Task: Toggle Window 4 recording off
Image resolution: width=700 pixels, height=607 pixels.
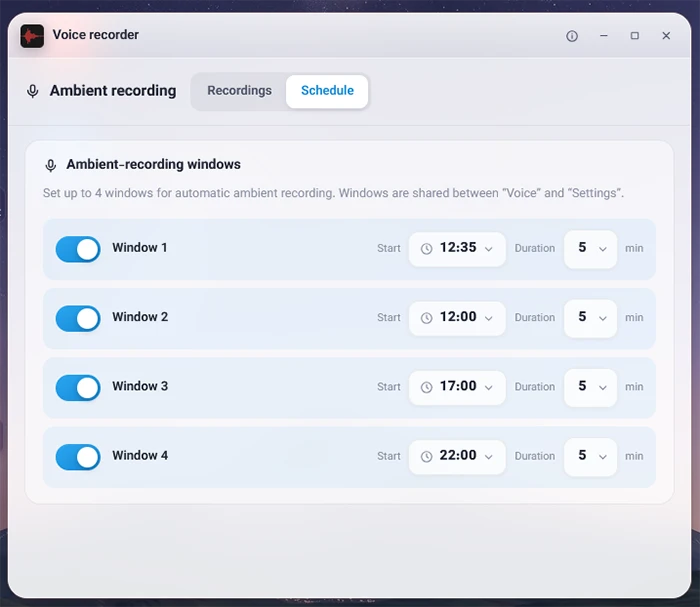Action: pos(78,457)
